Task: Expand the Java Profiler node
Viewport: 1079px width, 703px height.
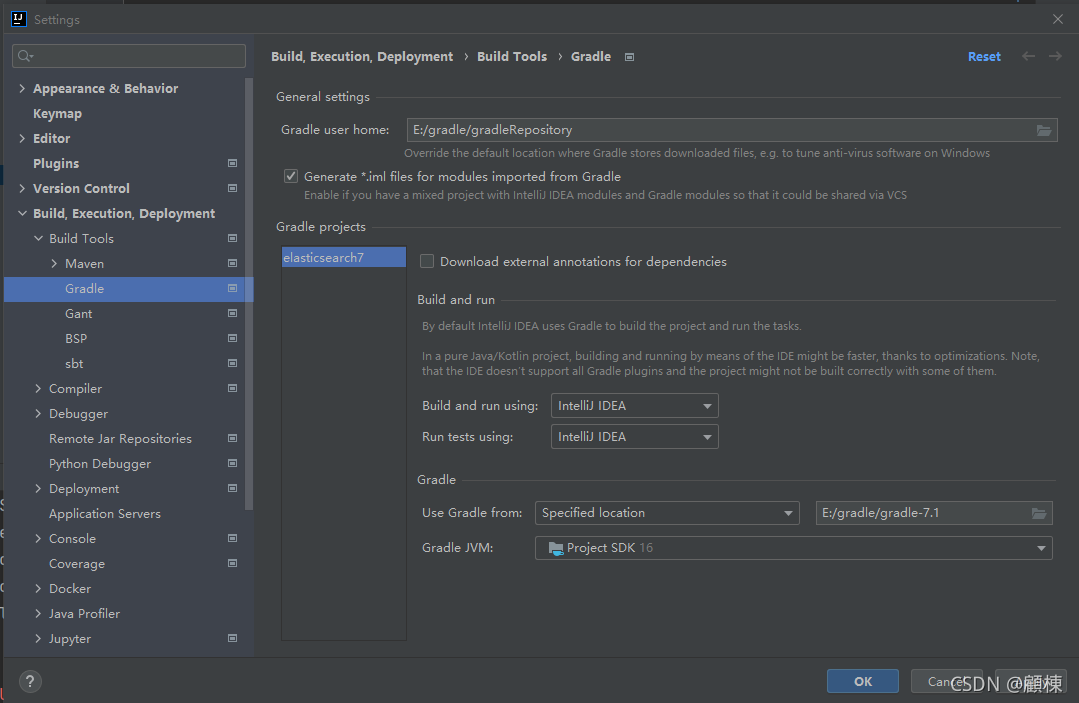Action: click(x=38, y=614)
